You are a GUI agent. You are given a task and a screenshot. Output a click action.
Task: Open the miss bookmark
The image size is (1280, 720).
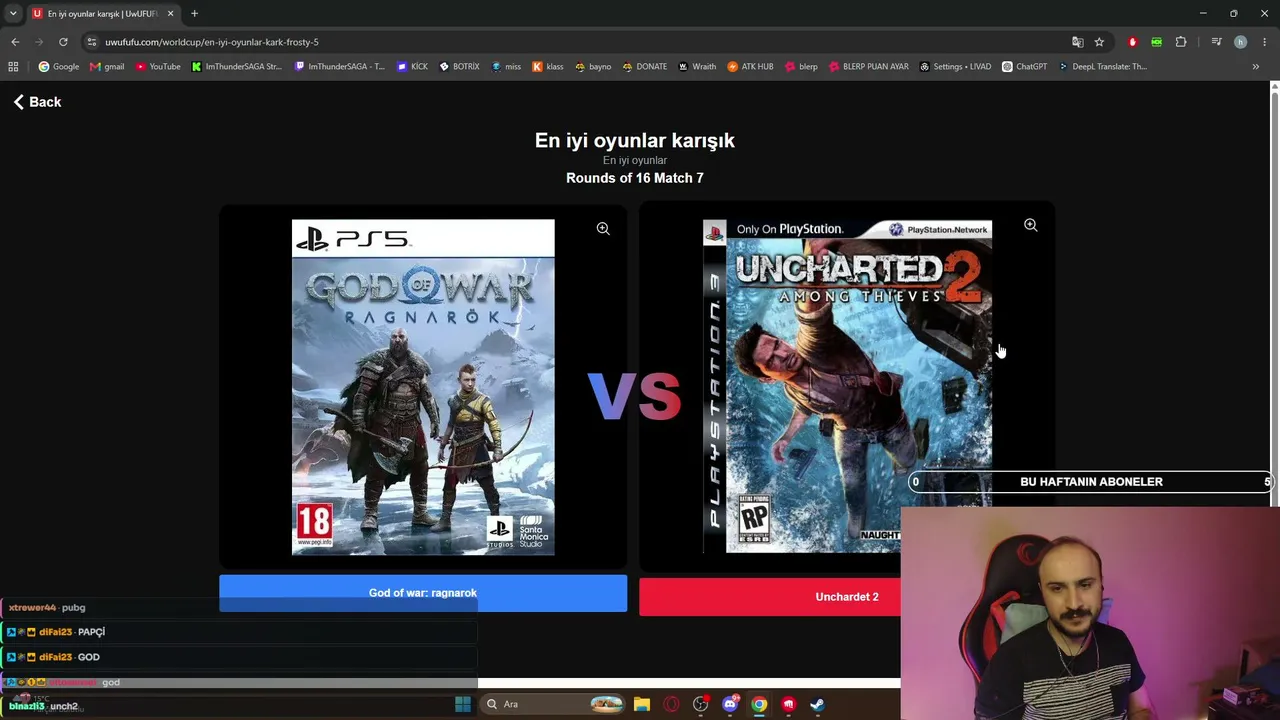tap(505, 67)
